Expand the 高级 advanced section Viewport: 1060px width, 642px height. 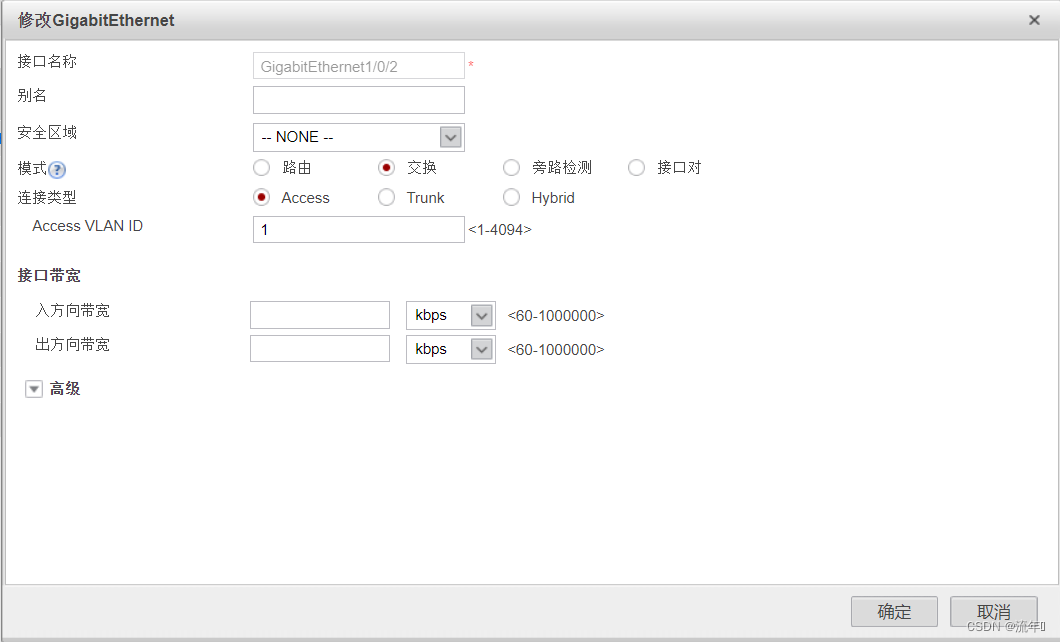tap(34, 389)
